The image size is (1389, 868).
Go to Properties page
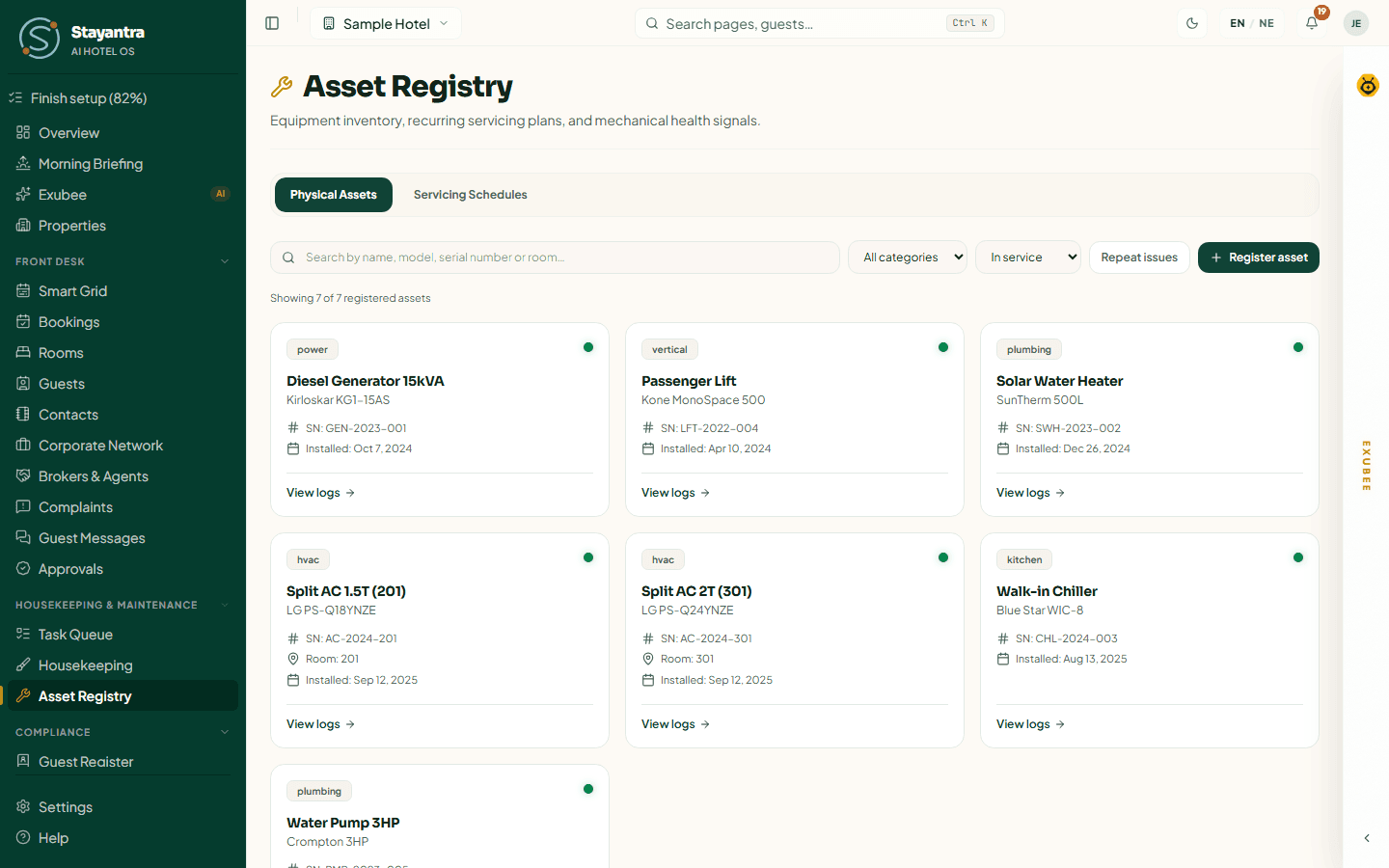click(x=123, y=226)
